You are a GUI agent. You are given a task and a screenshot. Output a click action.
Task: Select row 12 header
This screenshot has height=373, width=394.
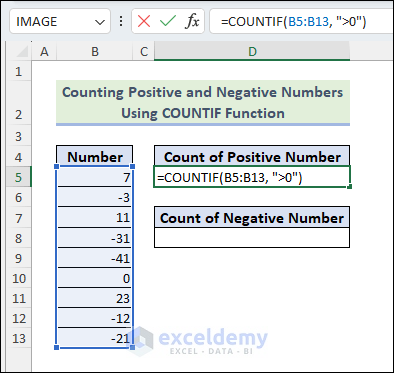click(x=18, y=318)
